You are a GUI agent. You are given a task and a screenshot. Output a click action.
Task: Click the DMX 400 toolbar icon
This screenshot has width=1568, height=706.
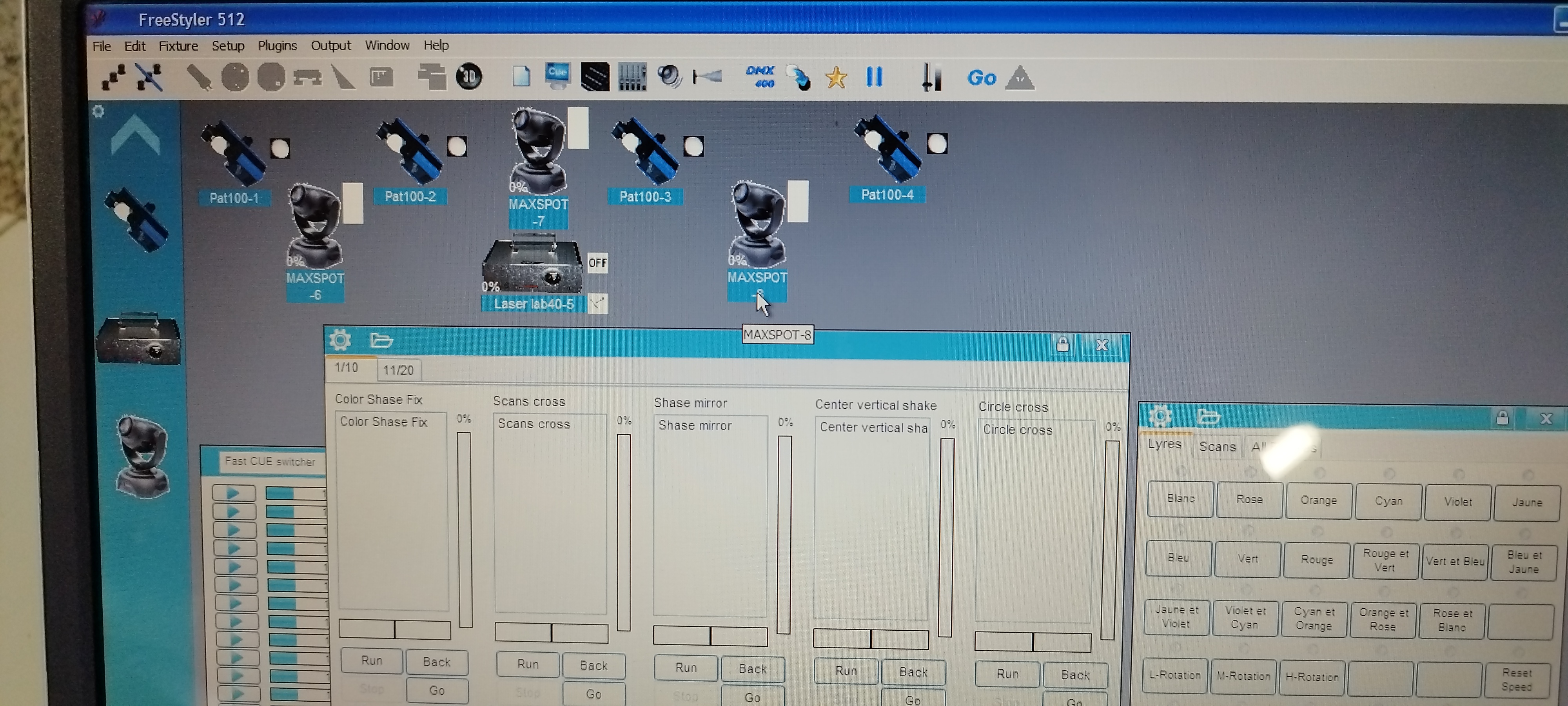pyautogui.click(x=761, y=77)
